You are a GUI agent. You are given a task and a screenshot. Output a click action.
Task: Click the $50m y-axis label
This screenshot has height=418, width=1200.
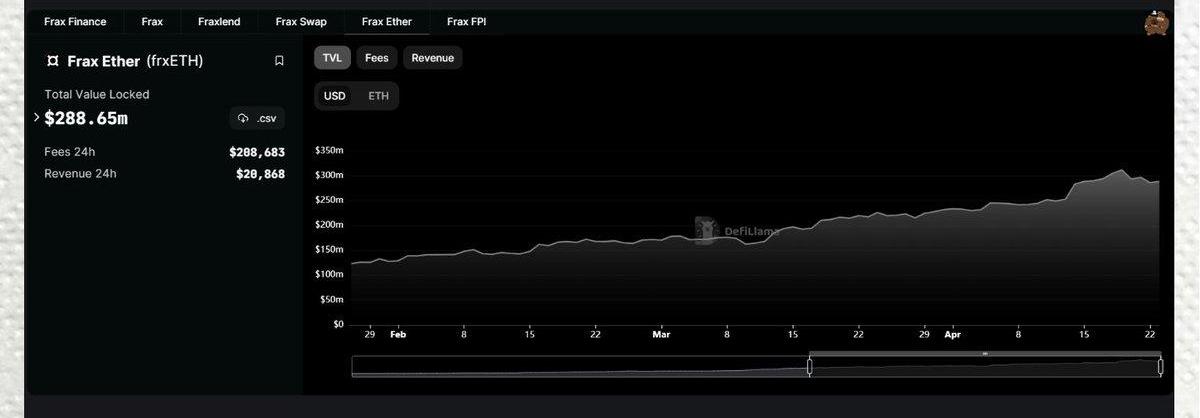pos(331,299)
